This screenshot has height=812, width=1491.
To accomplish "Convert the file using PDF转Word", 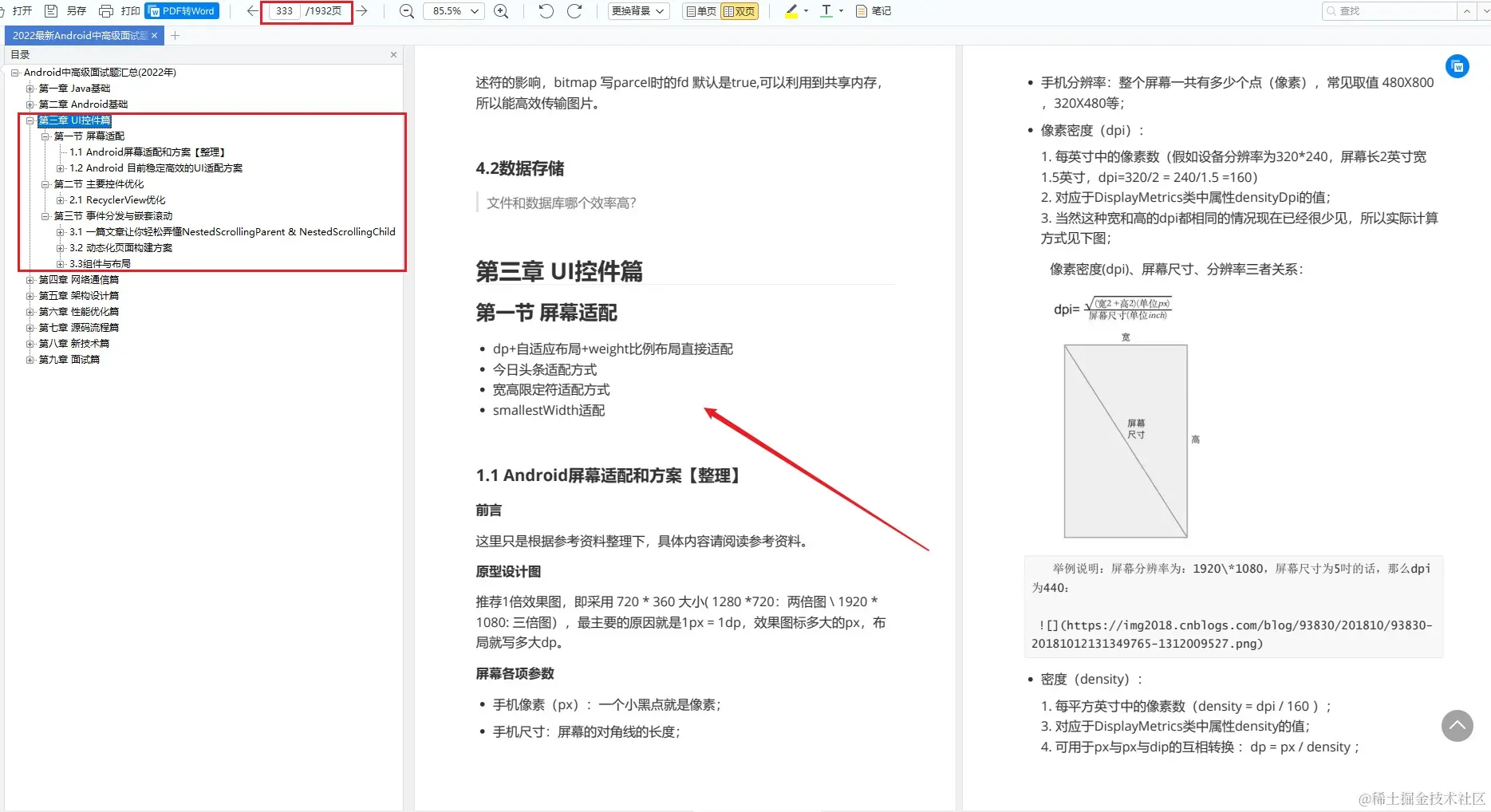I will (x=182, y=10).
